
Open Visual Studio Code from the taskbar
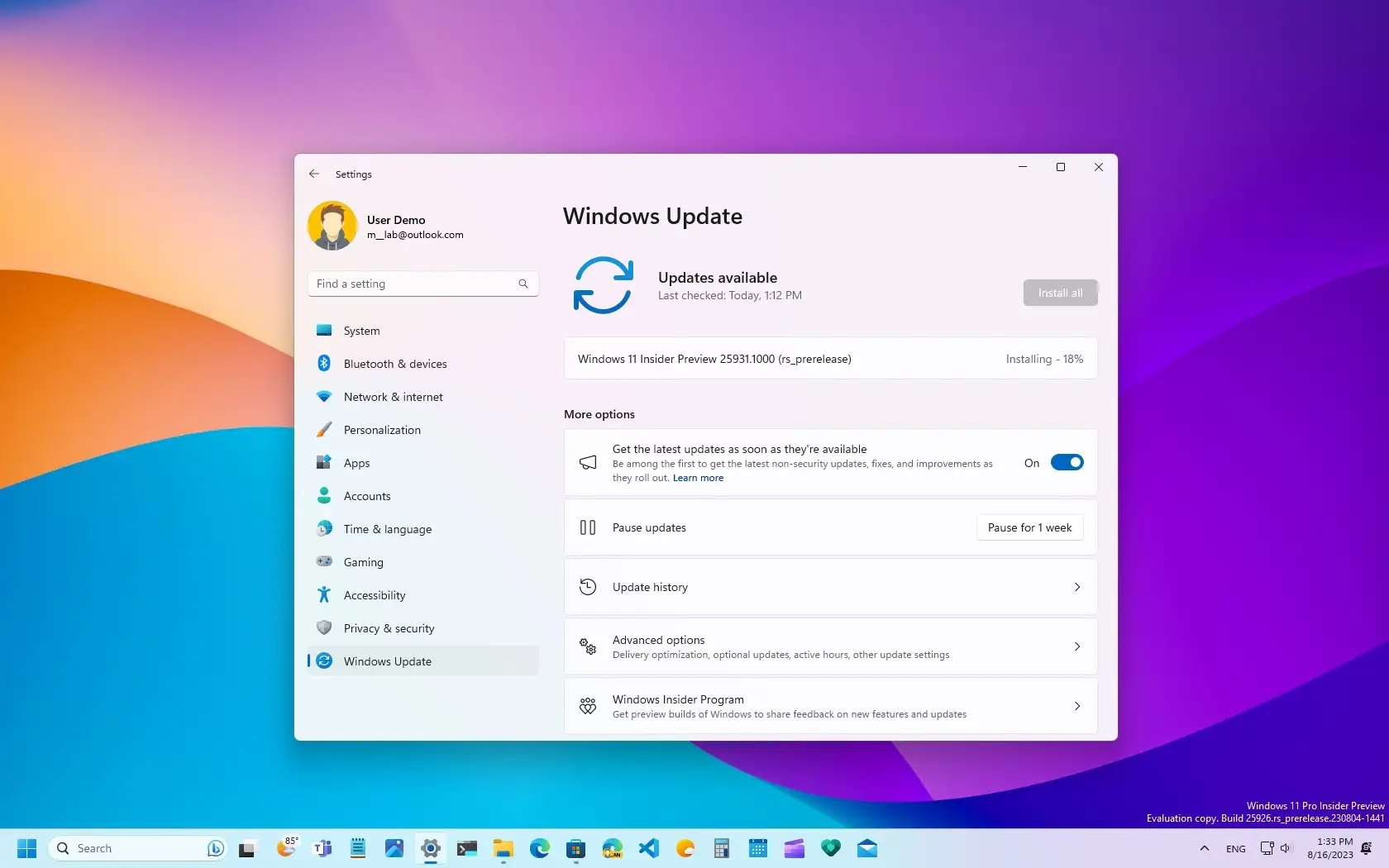pos(648,847)
